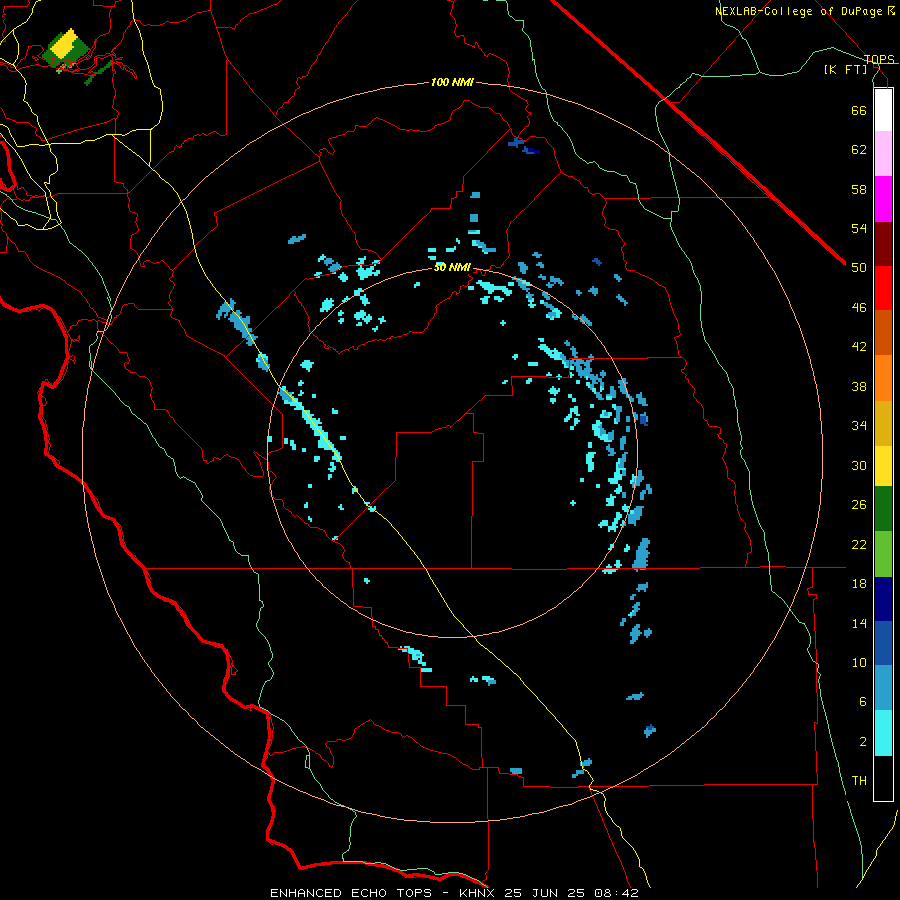Select the dark orange swatch between 46 and 42
Viewport: 900px width, 900px height.
[x=883, y=332]
